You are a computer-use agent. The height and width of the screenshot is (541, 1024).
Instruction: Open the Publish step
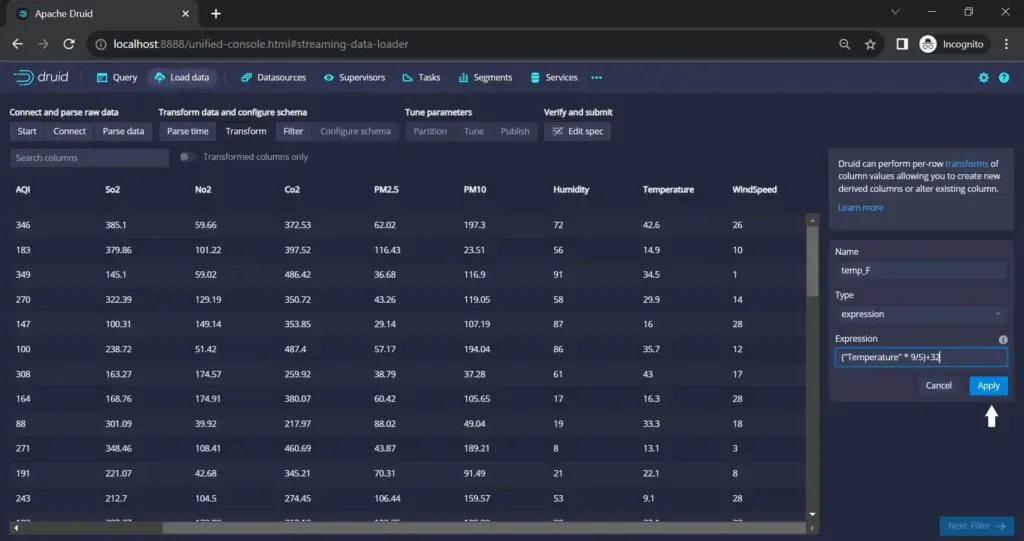pyautogui.click(x=515, y=131)
